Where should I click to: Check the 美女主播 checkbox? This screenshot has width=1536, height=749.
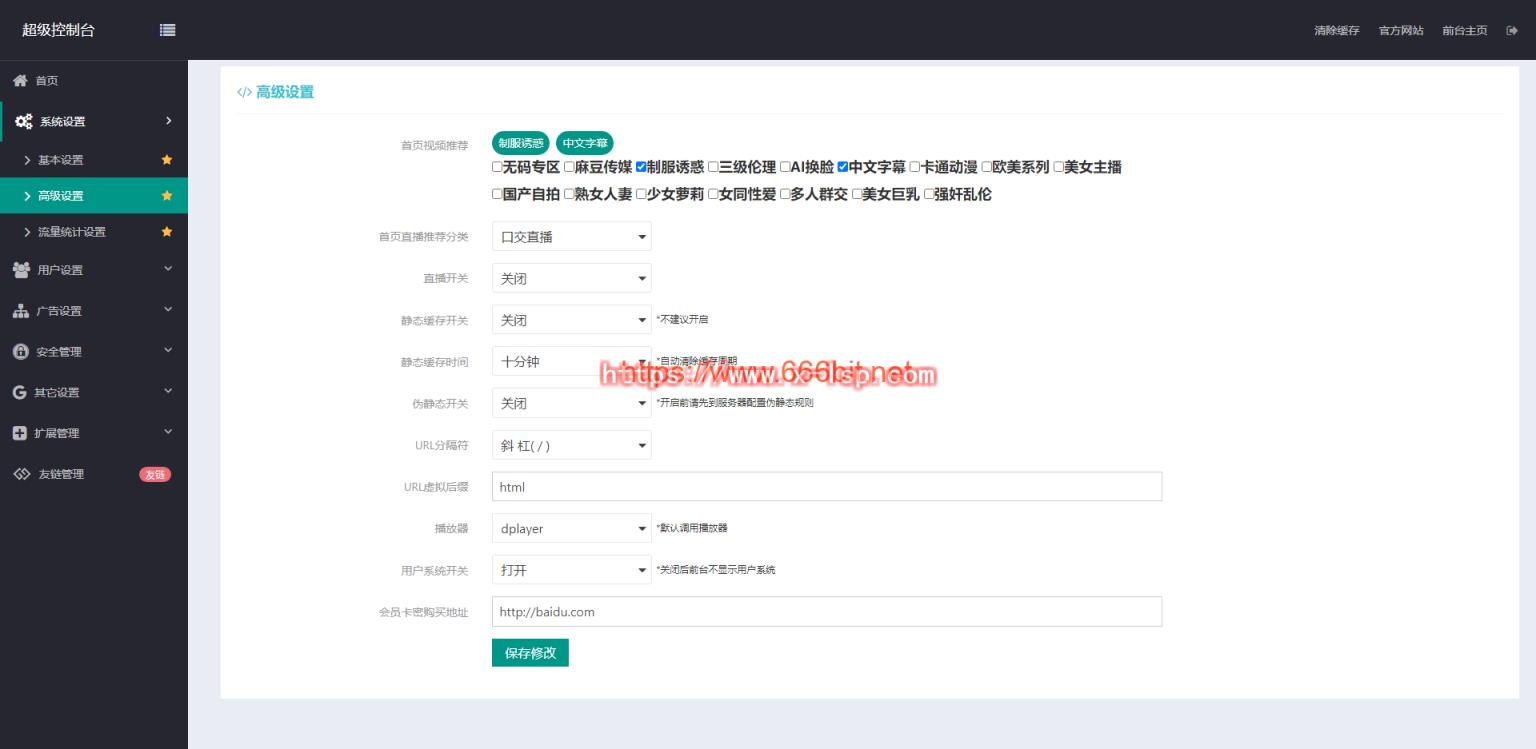[x=1058, y=167]
